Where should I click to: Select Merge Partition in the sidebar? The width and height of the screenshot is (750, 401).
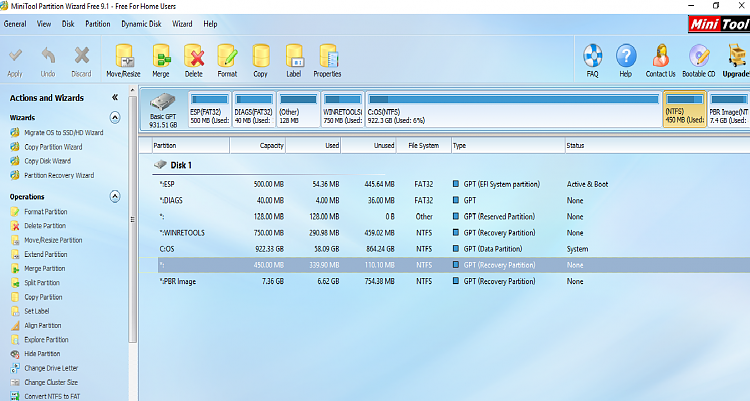[x=44, y=268]
